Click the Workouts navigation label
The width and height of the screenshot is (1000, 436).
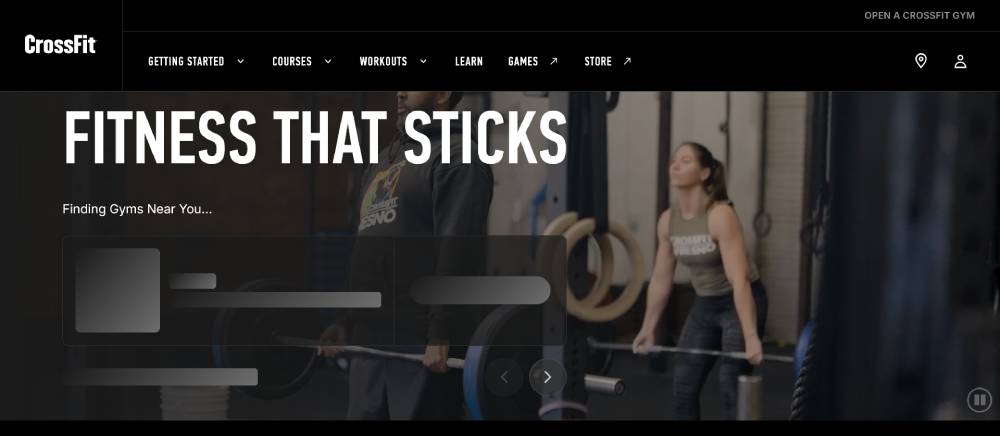(x=383, y=61)
